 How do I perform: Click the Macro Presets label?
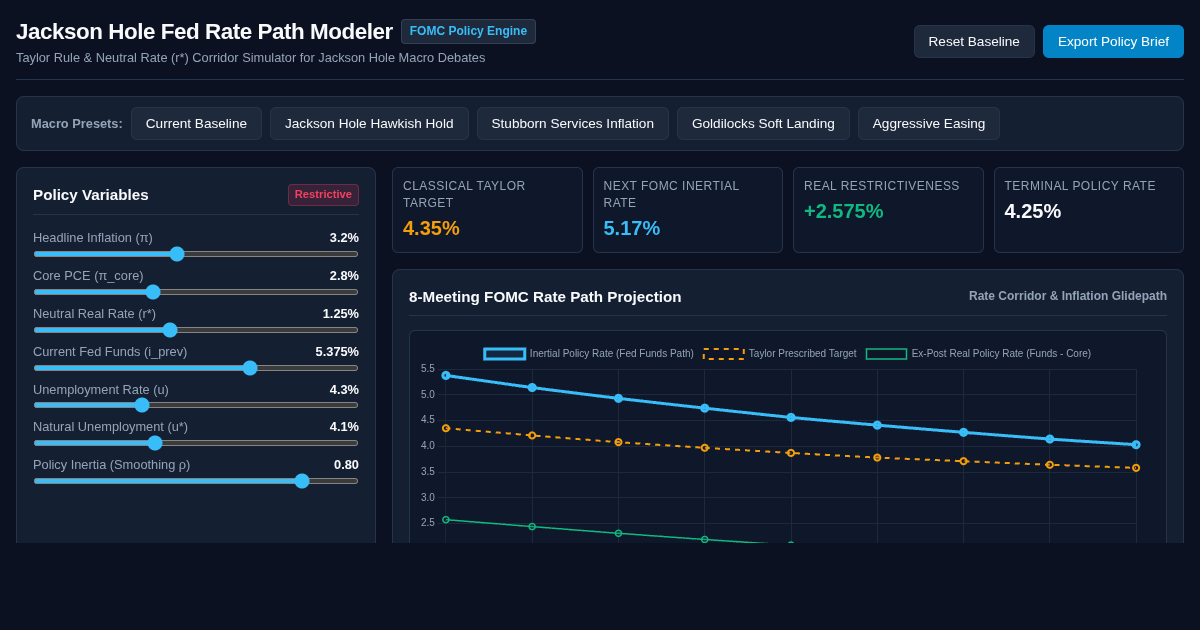[x=77, y=124]
